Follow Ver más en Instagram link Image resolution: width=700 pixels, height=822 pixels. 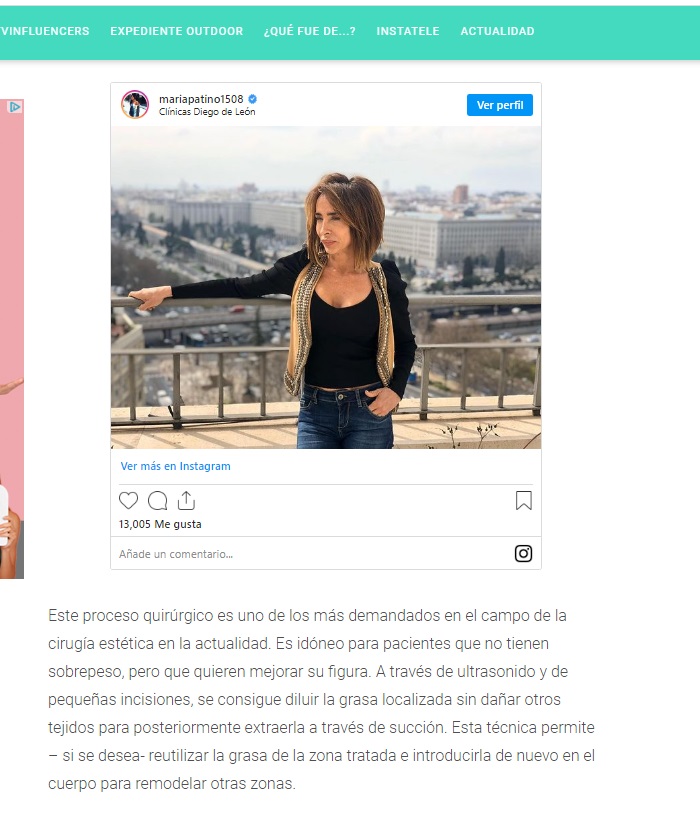tap(176, 466)
